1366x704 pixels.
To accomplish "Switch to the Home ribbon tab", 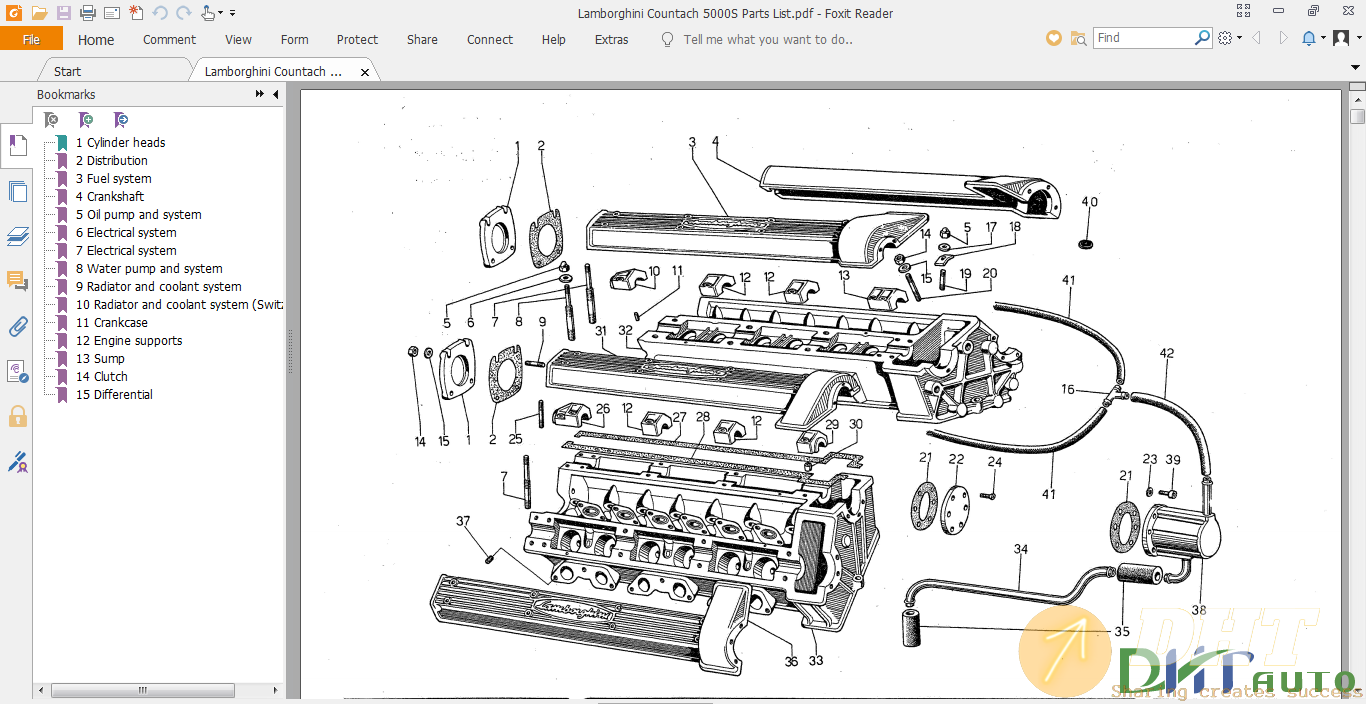I will 96,40.
